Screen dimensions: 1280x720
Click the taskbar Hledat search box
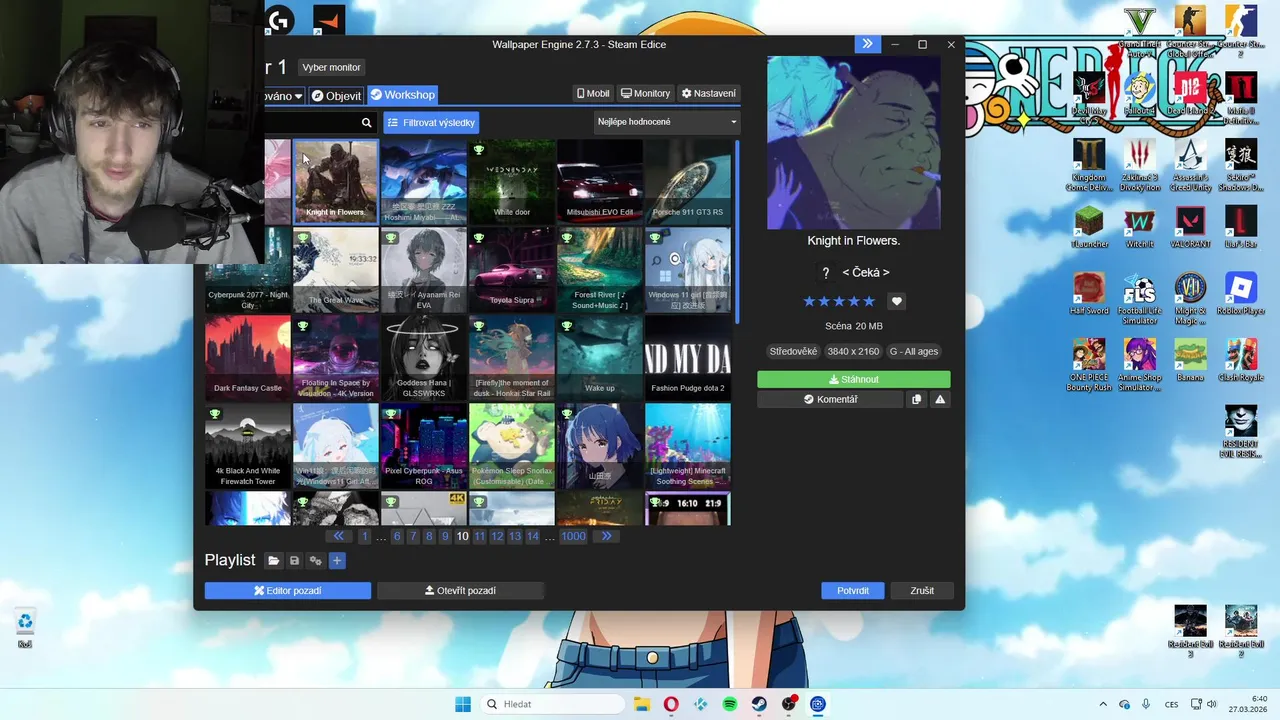coord(550,704)
